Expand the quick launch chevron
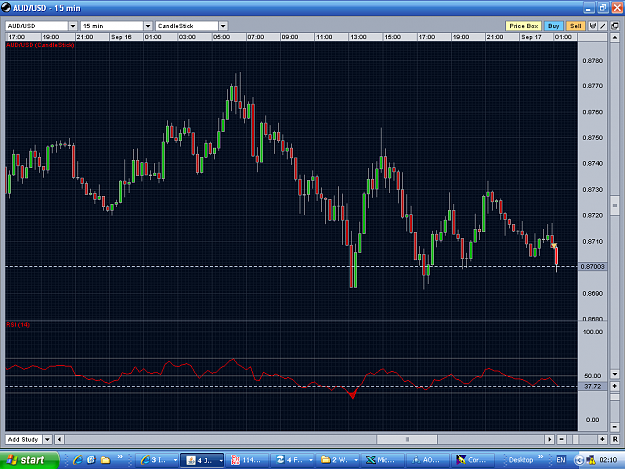Viewport: 625px width, 469px height. [120, 457]
